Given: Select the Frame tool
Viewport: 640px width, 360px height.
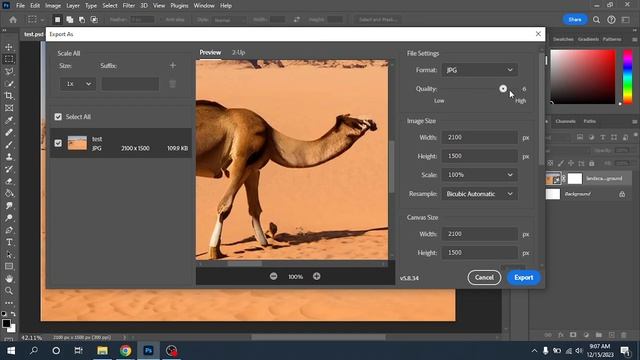Looking at the screenshot, I should (9, 108).
